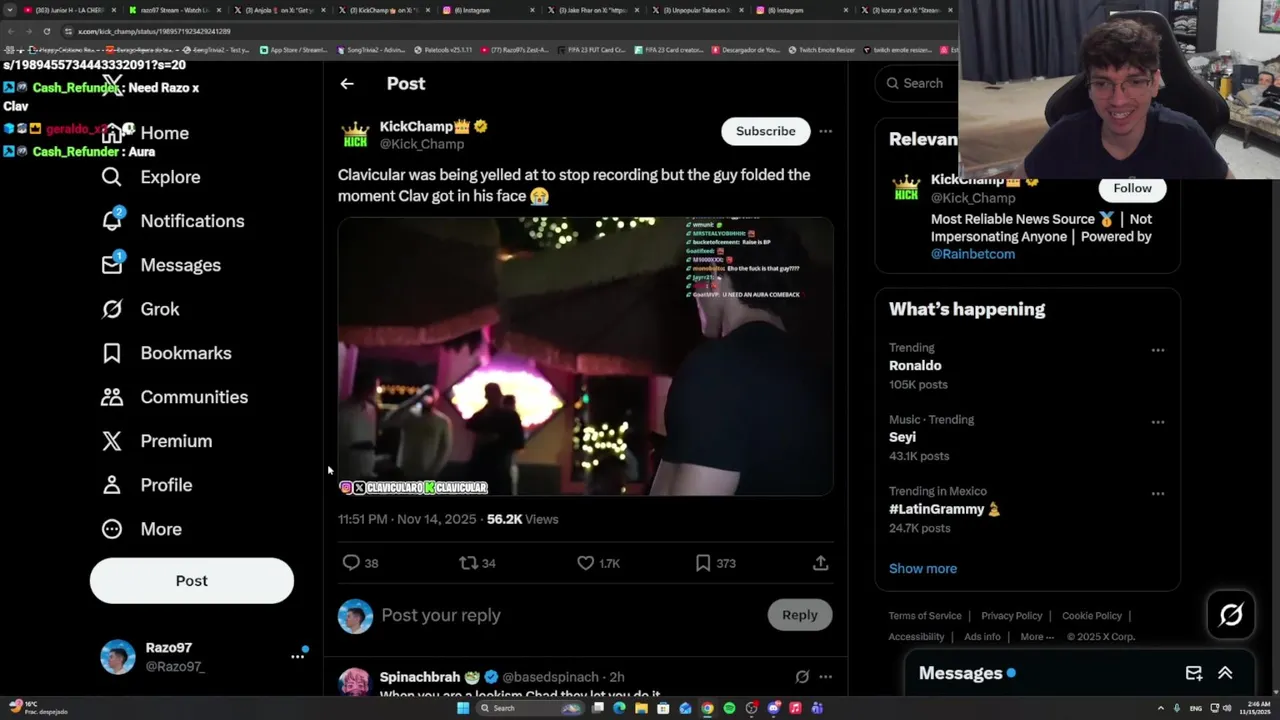Click the Grok icon on Spinachbrah reply
This screenshot has height=720, width=1280.
tap(802, 677)
